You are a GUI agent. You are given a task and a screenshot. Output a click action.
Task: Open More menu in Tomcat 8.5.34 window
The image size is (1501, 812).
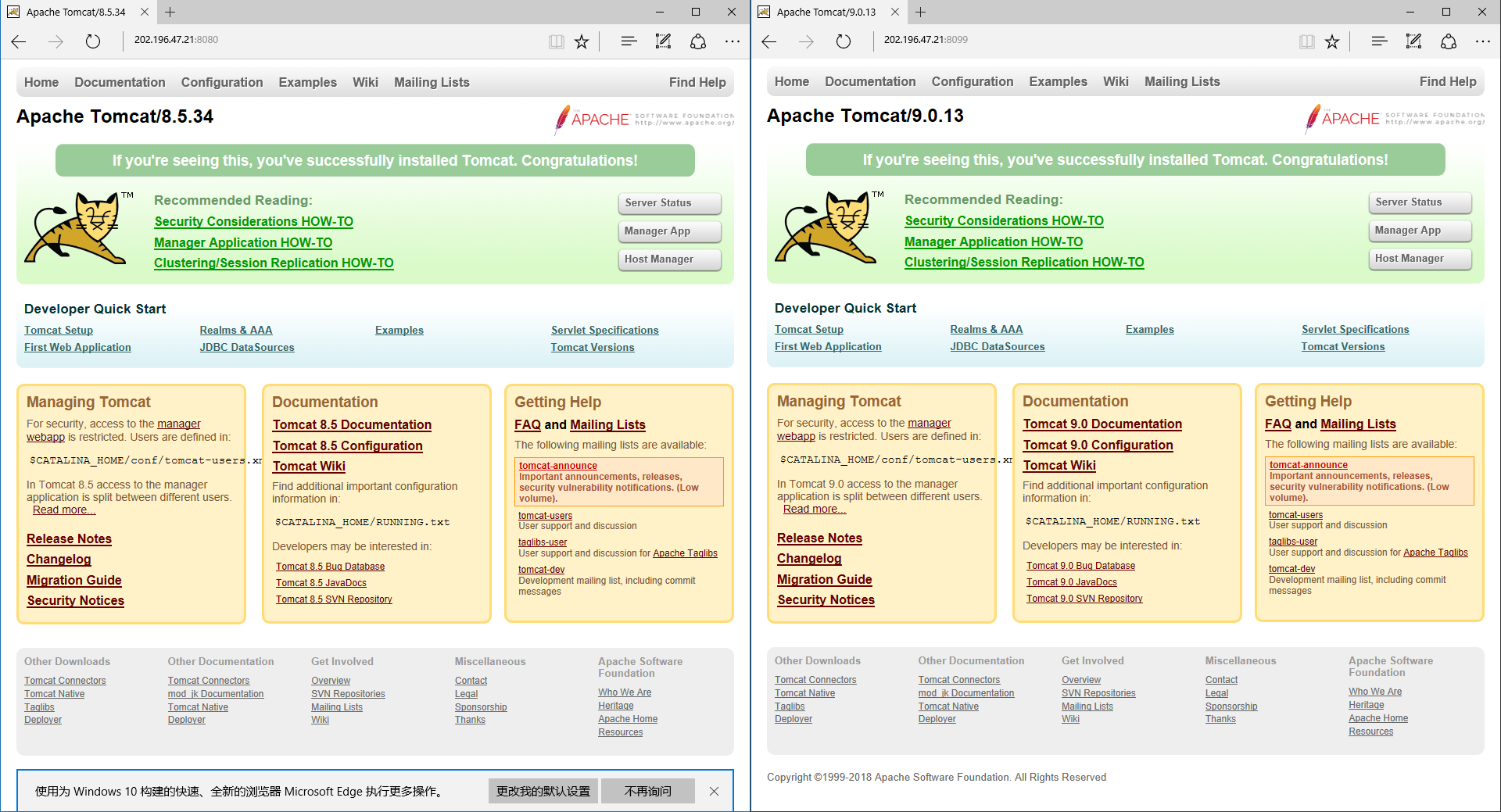point(732,41)
